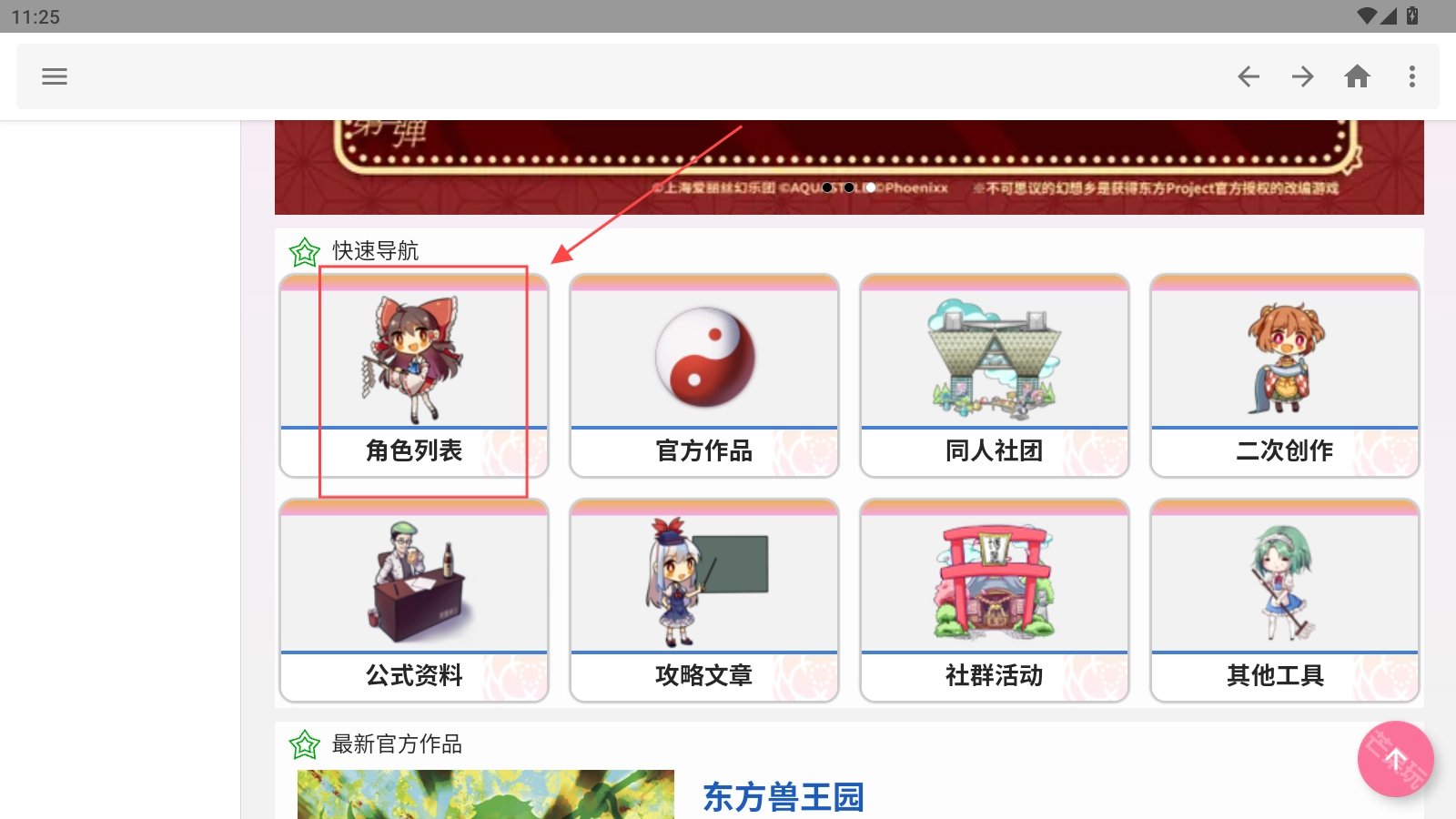The image size is (1456, 819).
Task: Open 官方作品 yin-yang orb tile
Action: [704, 375]
